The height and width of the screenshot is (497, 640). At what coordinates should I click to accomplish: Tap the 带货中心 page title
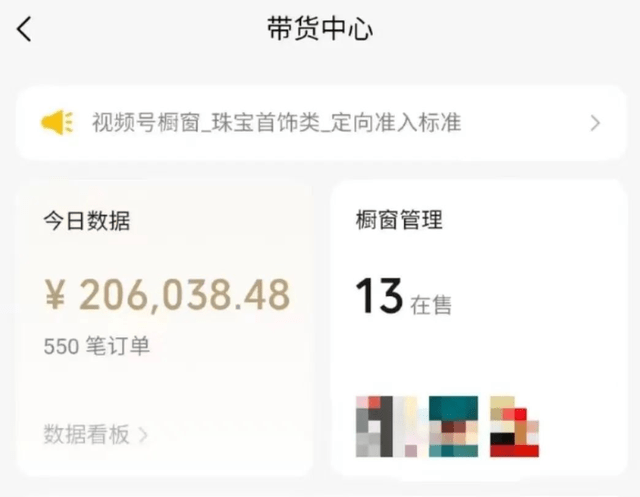pyautogui.click(x=320, y=29)
